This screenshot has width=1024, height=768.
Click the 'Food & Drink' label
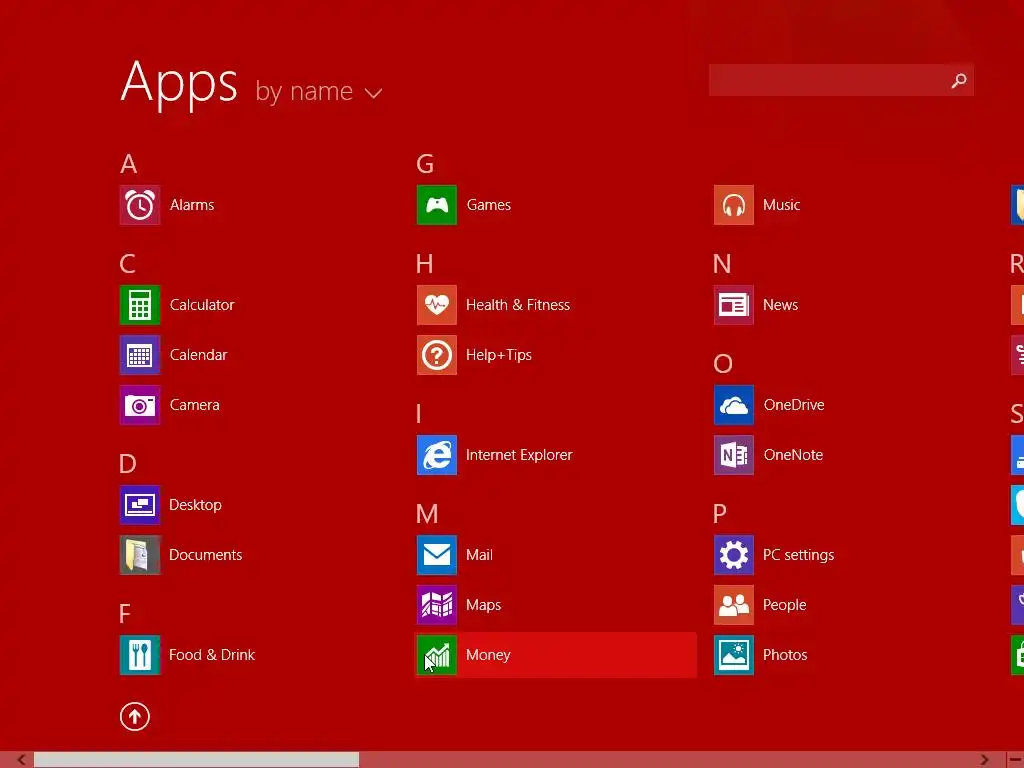(212, 655)
